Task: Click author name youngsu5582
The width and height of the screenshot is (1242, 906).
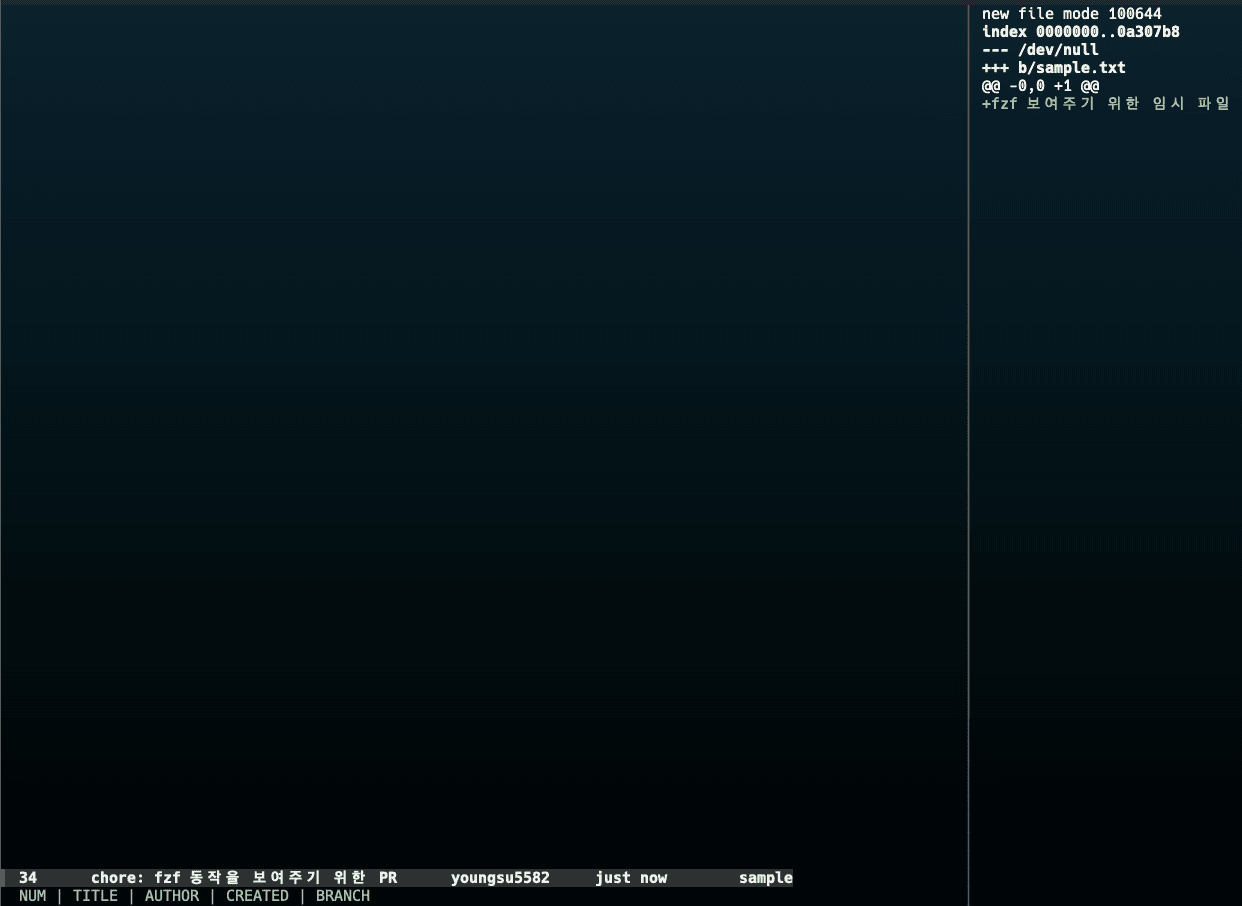Action: (500, 878)
